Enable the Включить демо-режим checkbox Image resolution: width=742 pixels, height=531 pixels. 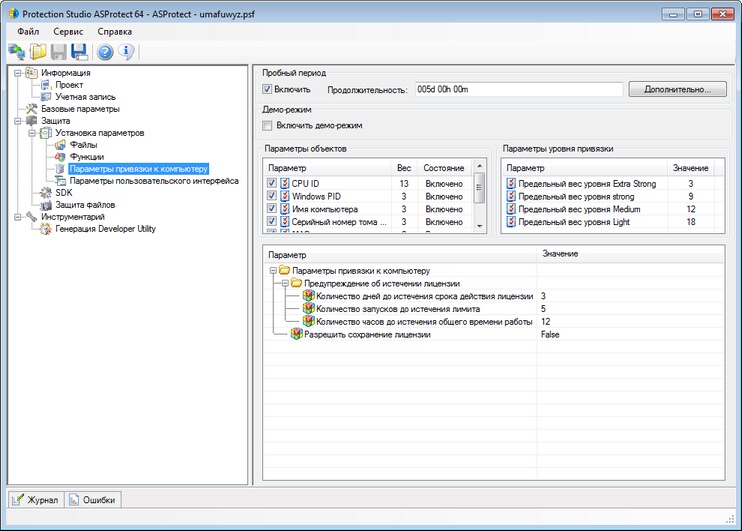[267, 125]
